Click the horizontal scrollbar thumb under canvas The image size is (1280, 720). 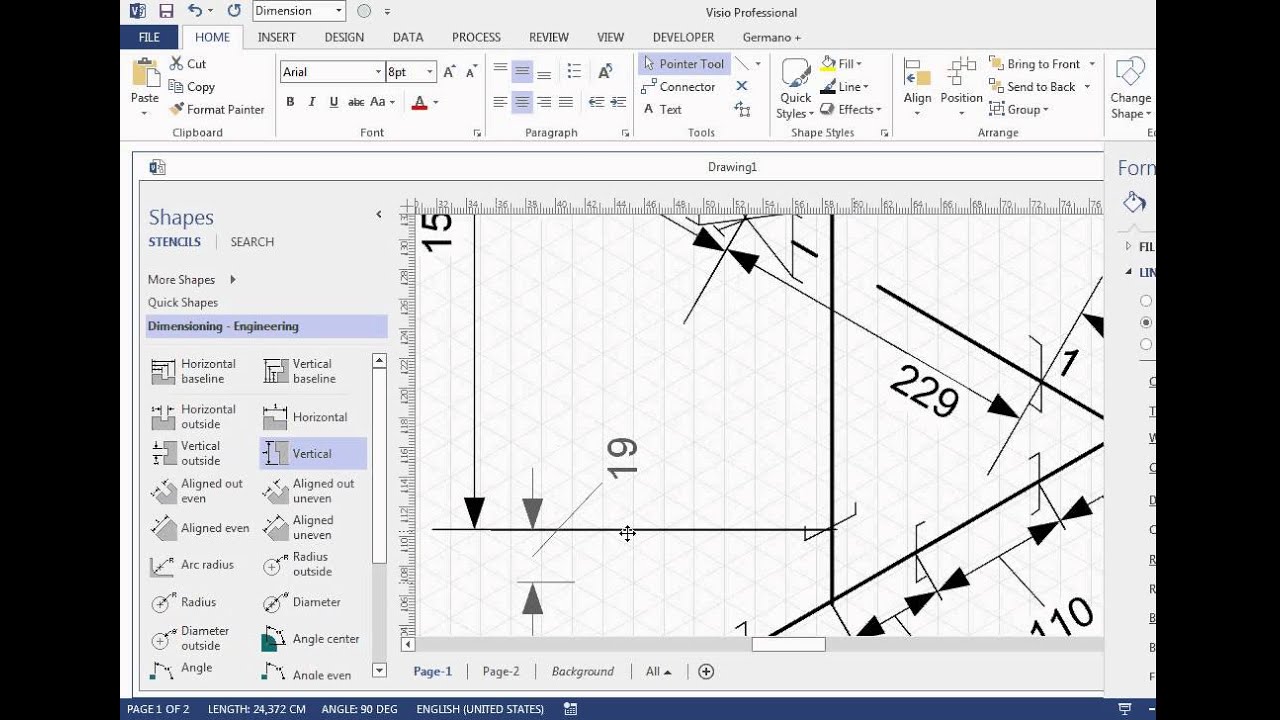[788, 645]
